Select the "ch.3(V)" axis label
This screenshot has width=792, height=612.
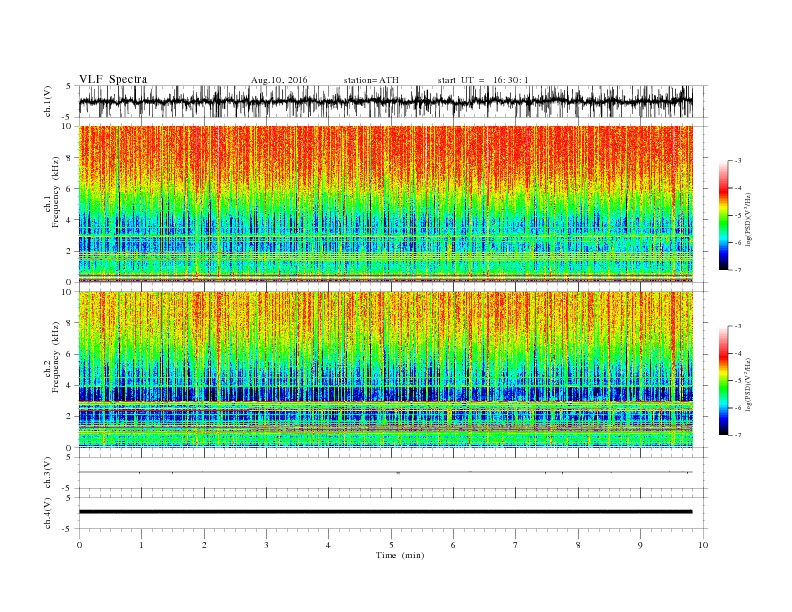point(48,473)
